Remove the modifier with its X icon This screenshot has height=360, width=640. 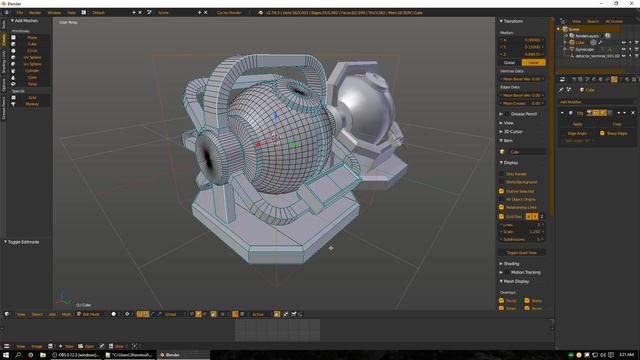click(x=633, y=113)
